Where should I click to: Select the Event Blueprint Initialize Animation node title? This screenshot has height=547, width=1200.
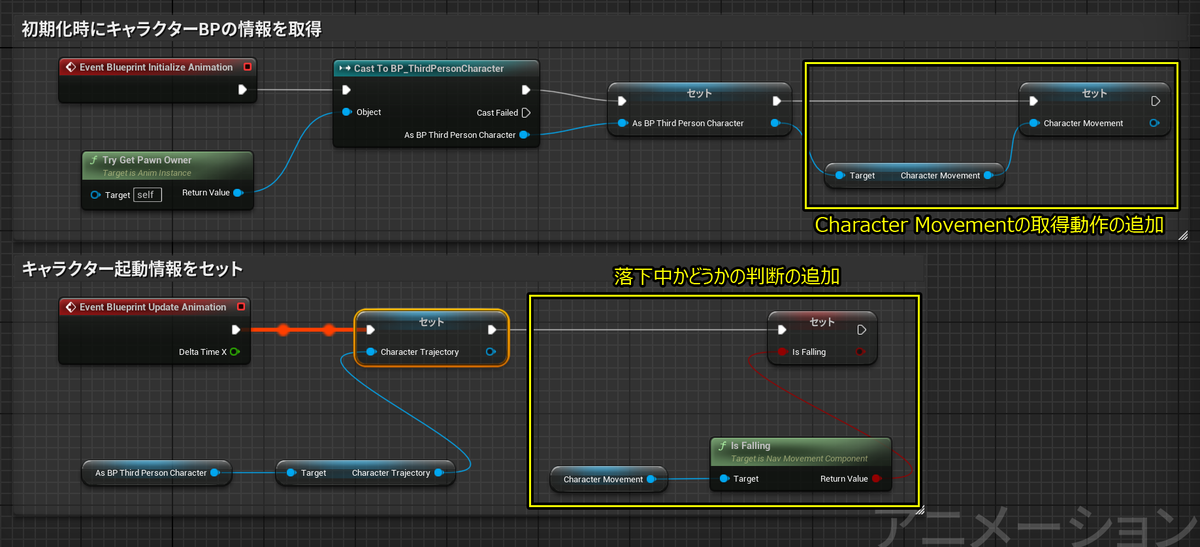click(155, 67)
